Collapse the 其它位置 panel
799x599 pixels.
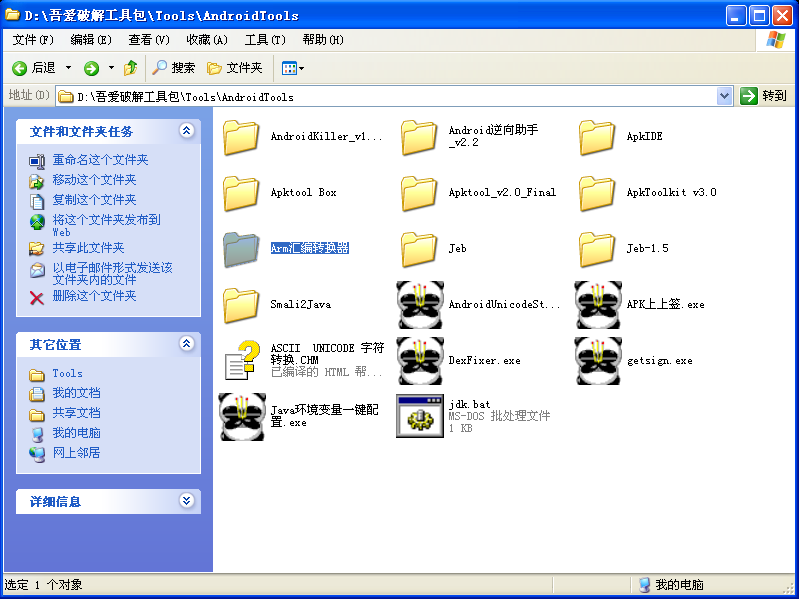pyautogui.click(x=187, y=344)
